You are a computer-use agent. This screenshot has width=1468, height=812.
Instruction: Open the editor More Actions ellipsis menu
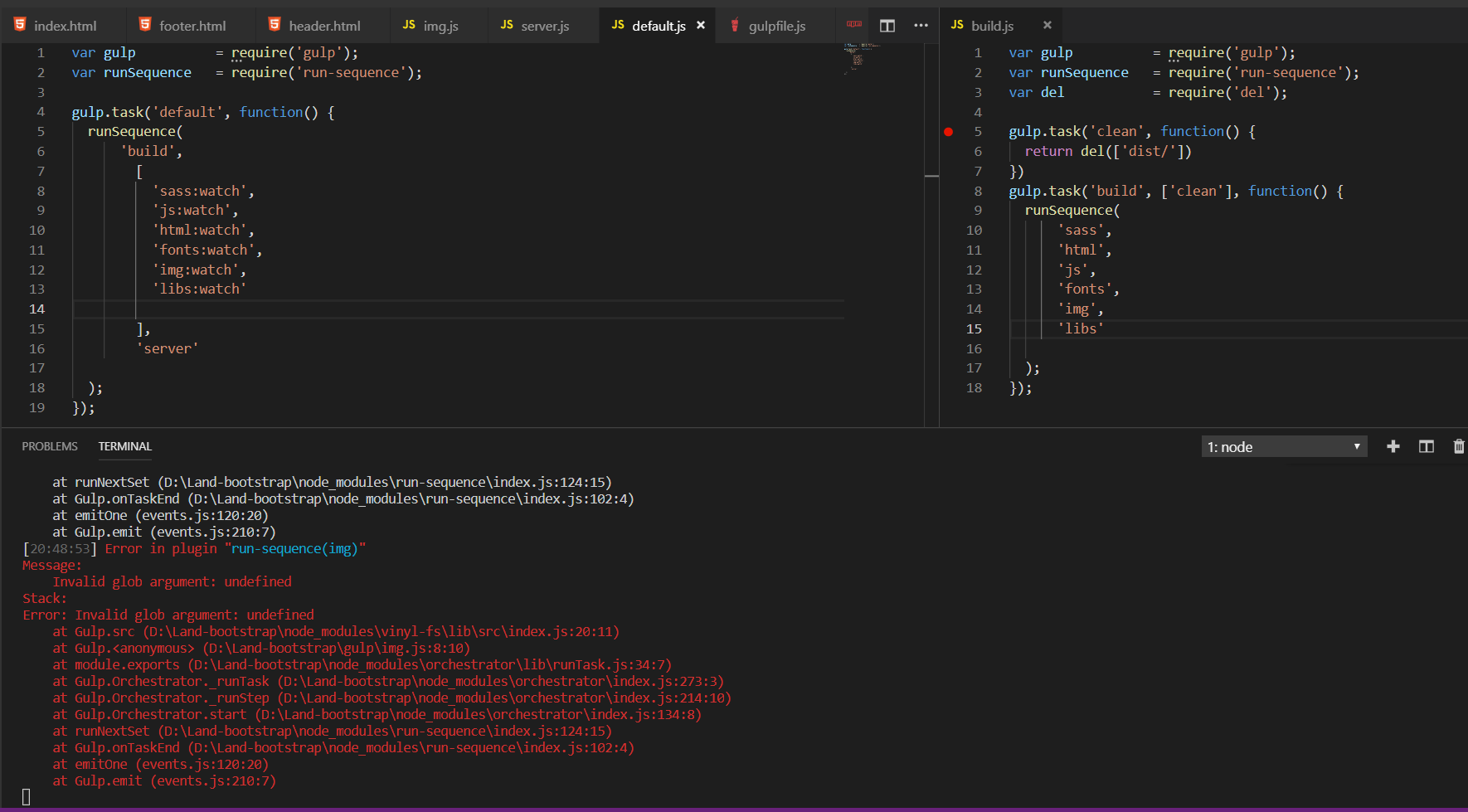[921, 26]
